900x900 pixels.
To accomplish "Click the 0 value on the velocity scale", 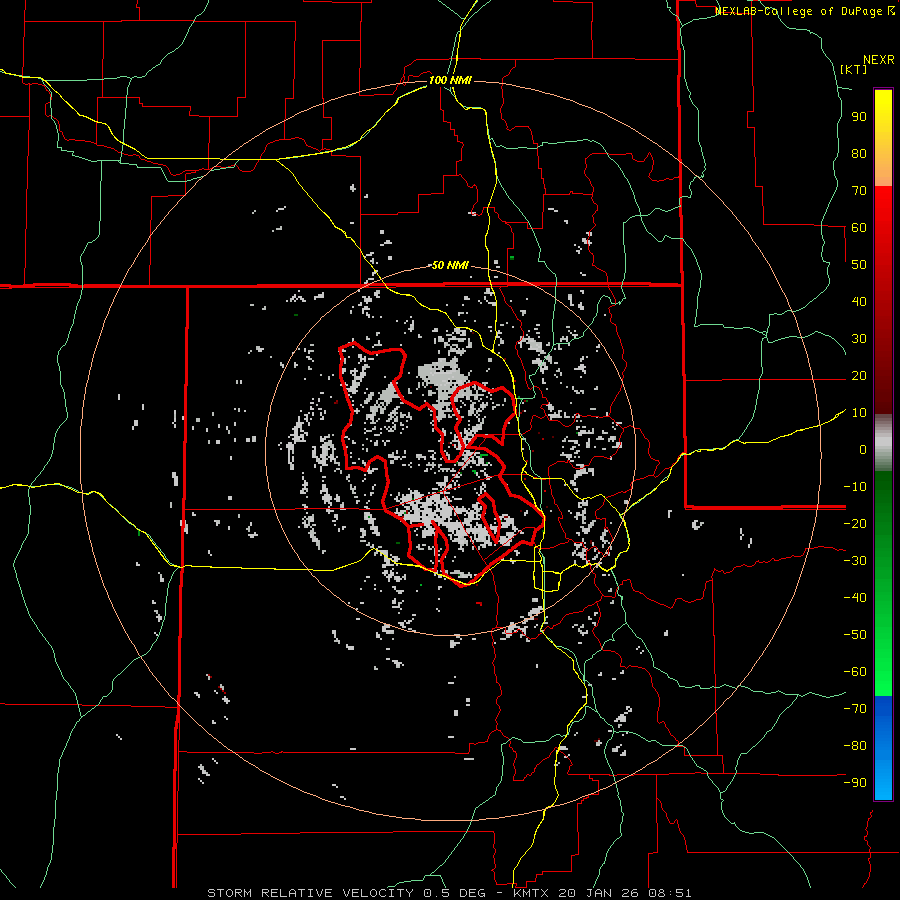I will tap(861, 449).
